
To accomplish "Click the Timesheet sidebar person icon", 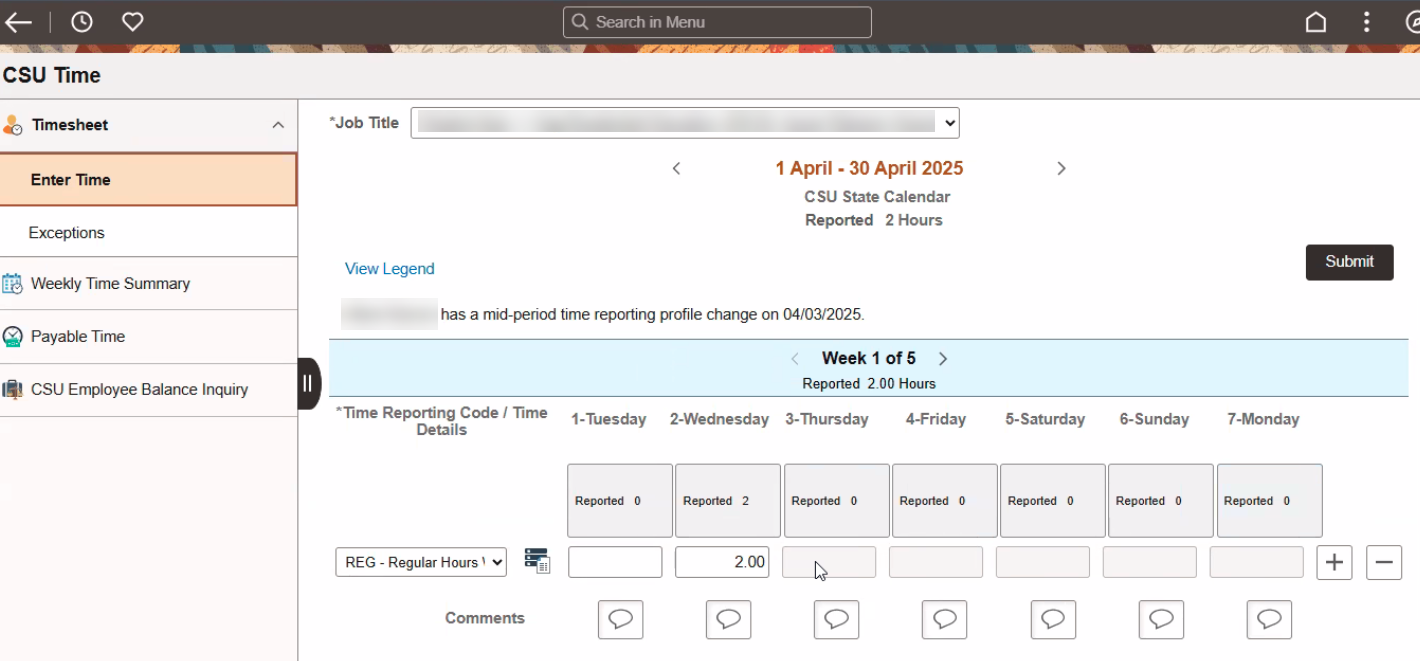I will point(13,124).
